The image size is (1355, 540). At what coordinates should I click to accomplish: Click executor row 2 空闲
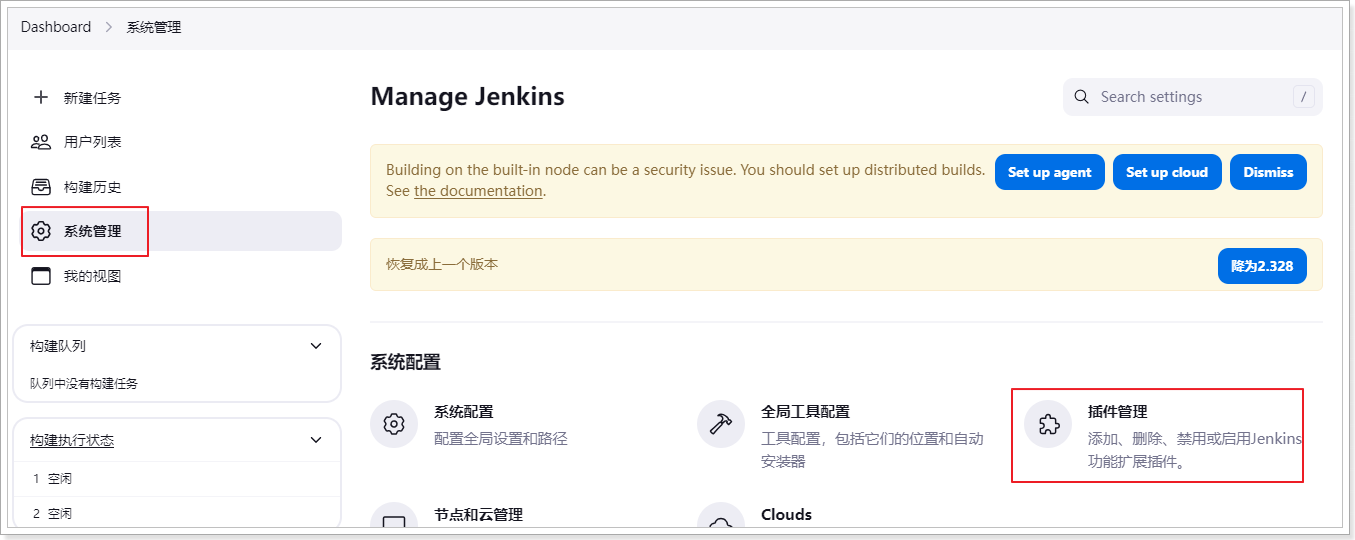pos(178,513)
